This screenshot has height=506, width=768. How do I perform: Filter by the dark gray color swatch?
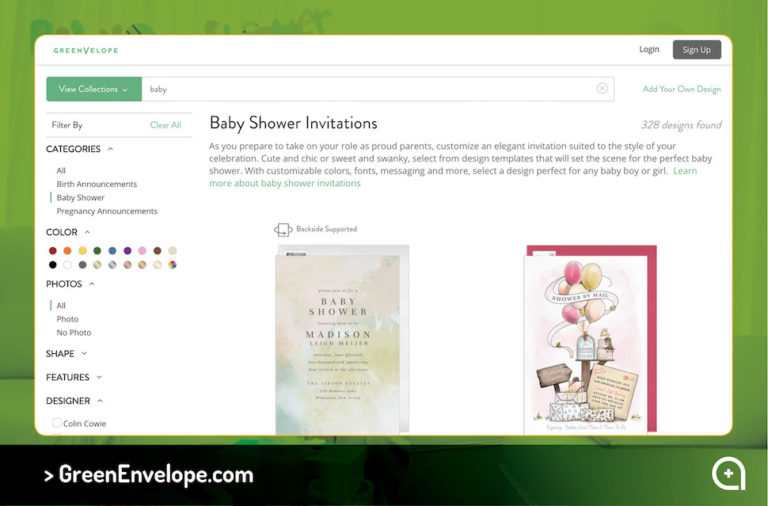(x=82, y=265)
